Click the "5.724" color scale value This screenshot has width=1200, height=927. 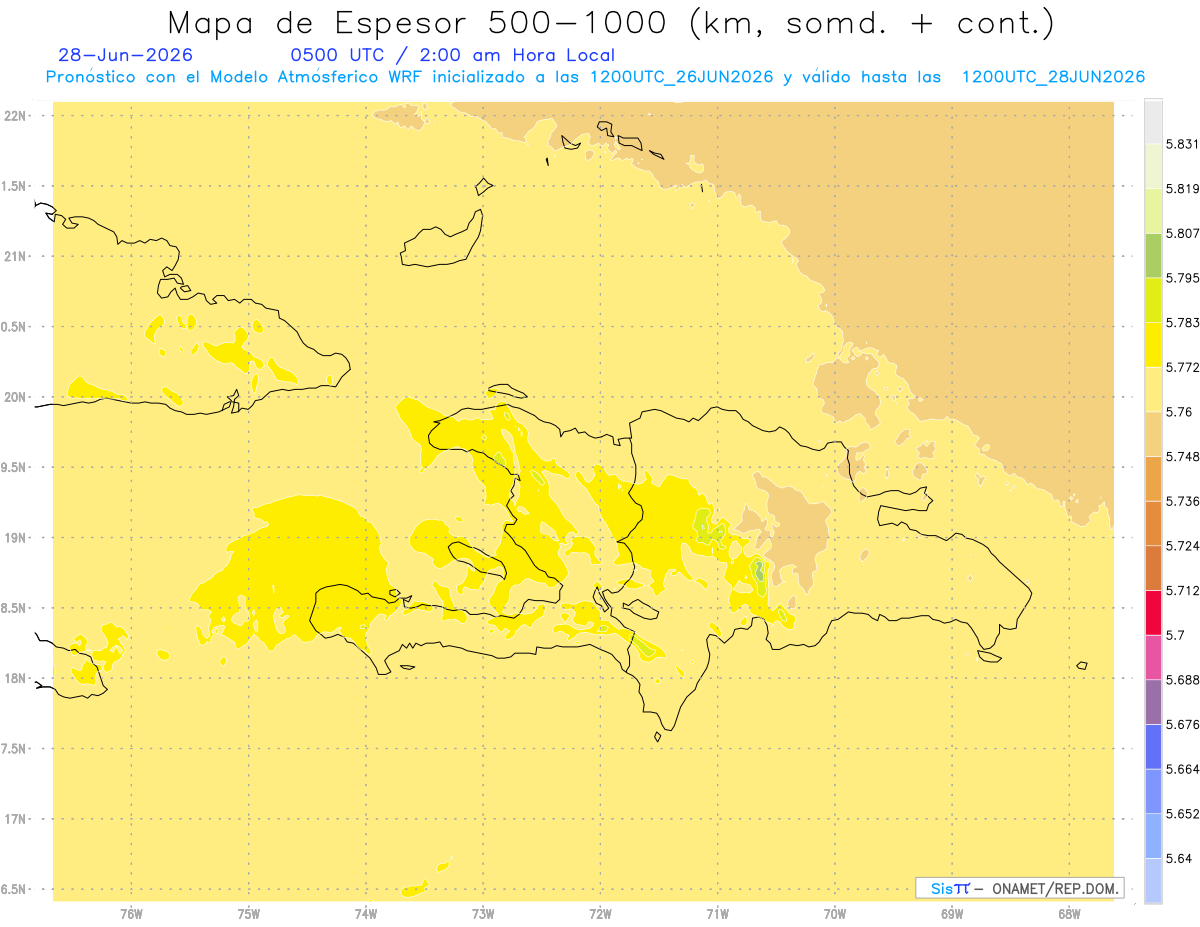[x=1183, y=546]
